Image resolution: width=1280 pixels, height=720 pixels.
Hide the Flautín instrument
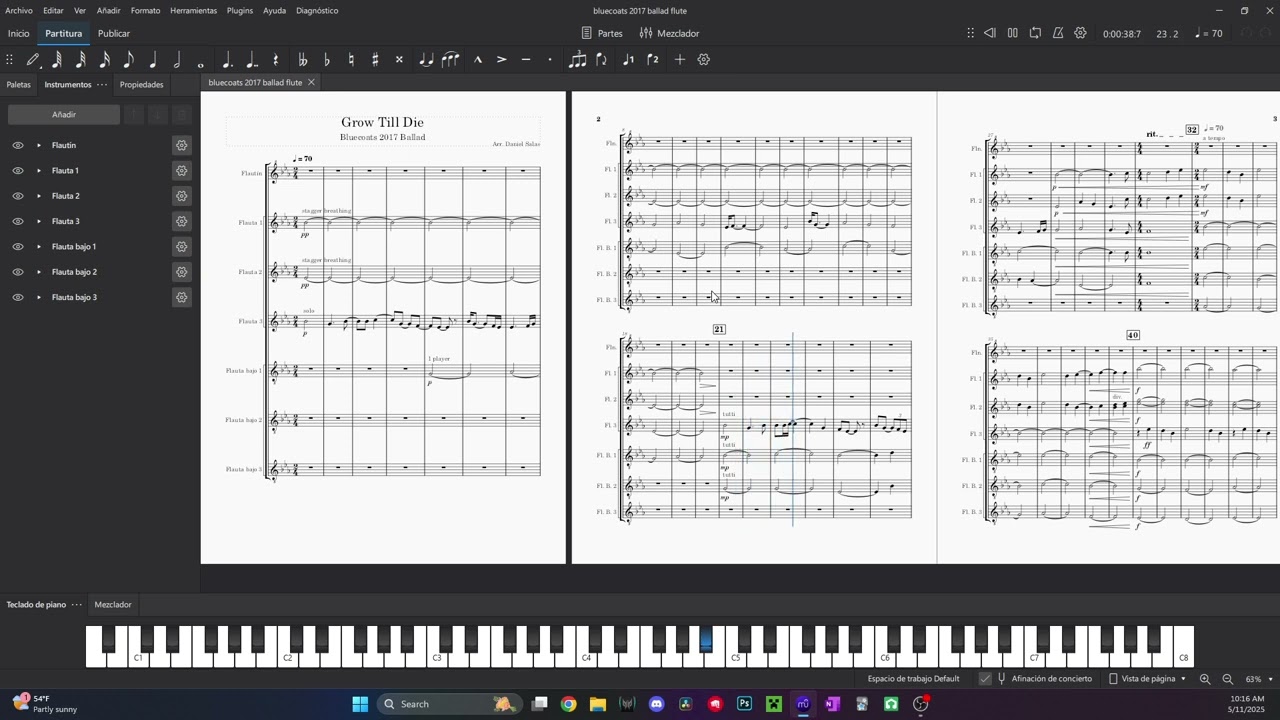(x=18, y=145)
